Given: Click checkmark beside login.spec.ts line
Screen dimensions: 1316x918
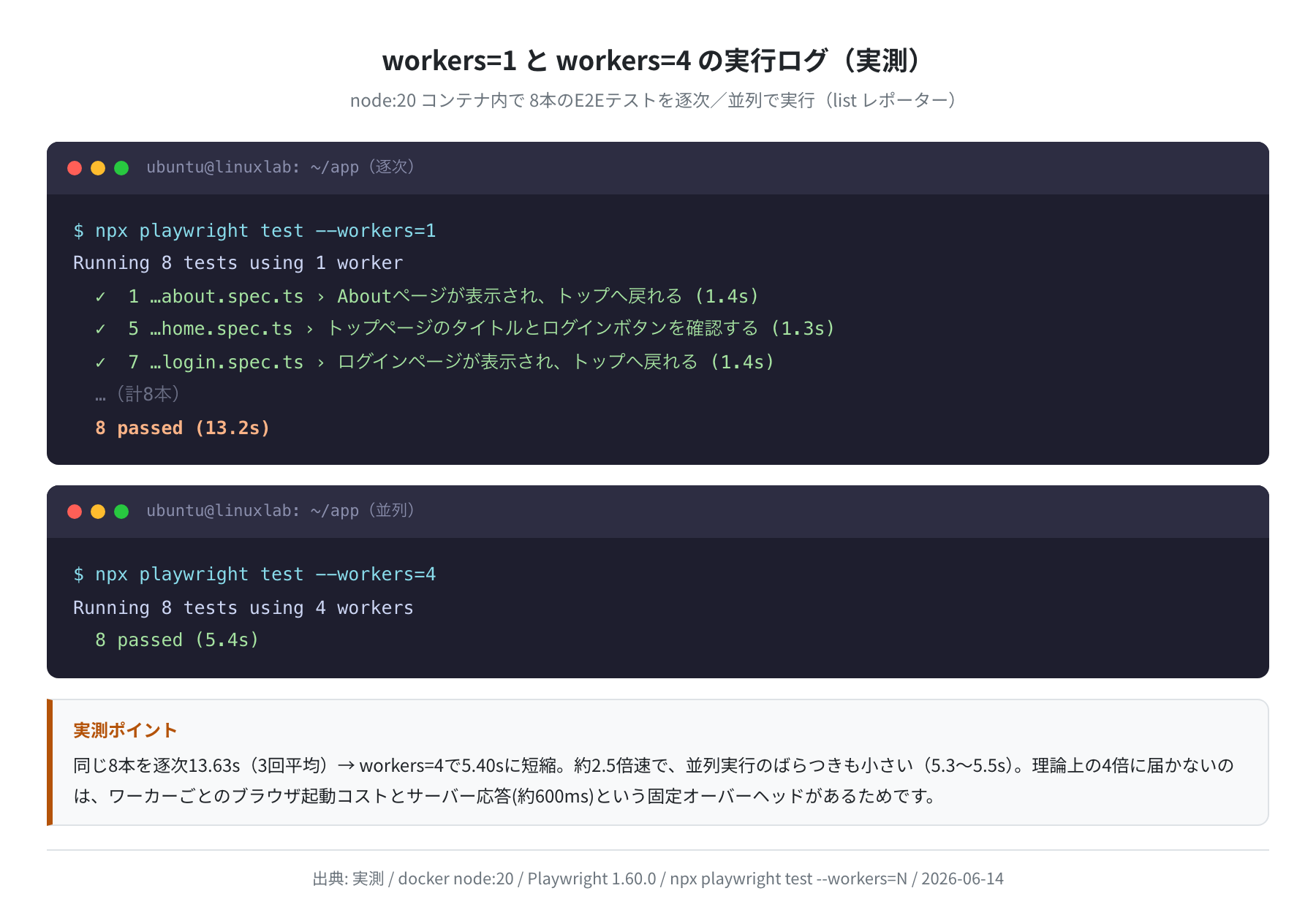Looking at the screenshot, I should [x=100, y=363].
